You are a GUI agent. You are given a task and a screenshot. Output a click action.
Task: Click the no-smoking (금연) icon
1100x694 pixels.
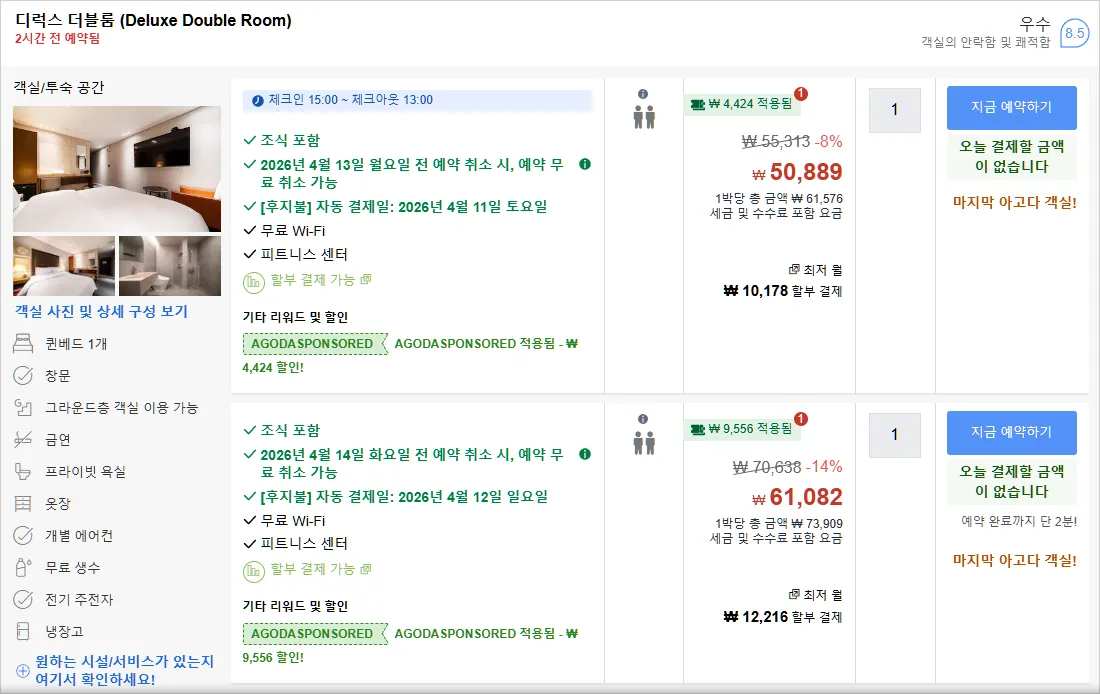23,439
